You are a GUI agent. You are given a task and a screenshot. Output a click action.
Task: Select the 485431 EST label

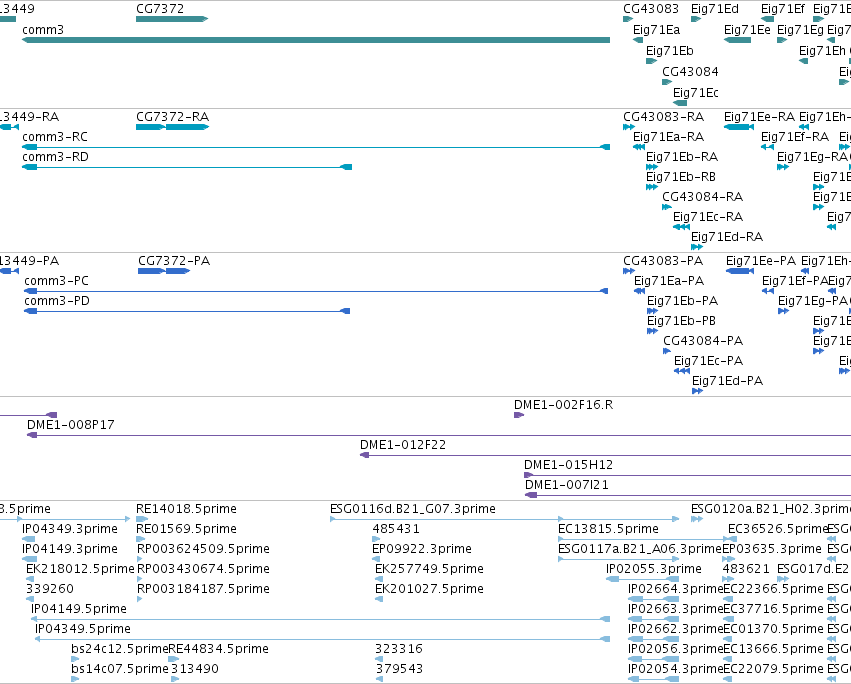(x=396, y=529)
